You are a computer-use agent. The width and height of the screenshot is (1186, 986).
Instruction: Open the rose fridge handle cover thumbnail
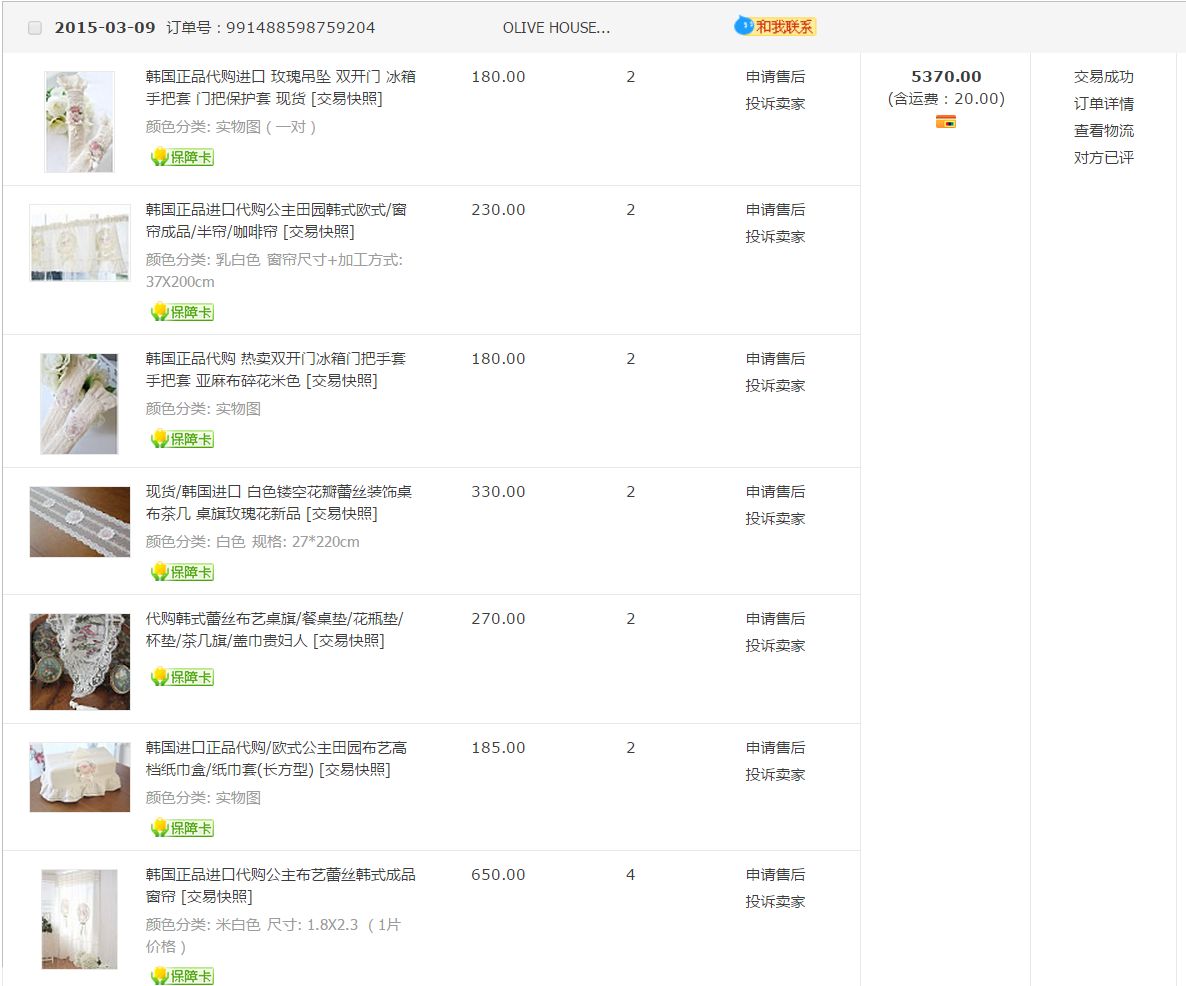(x=79, y=121)
